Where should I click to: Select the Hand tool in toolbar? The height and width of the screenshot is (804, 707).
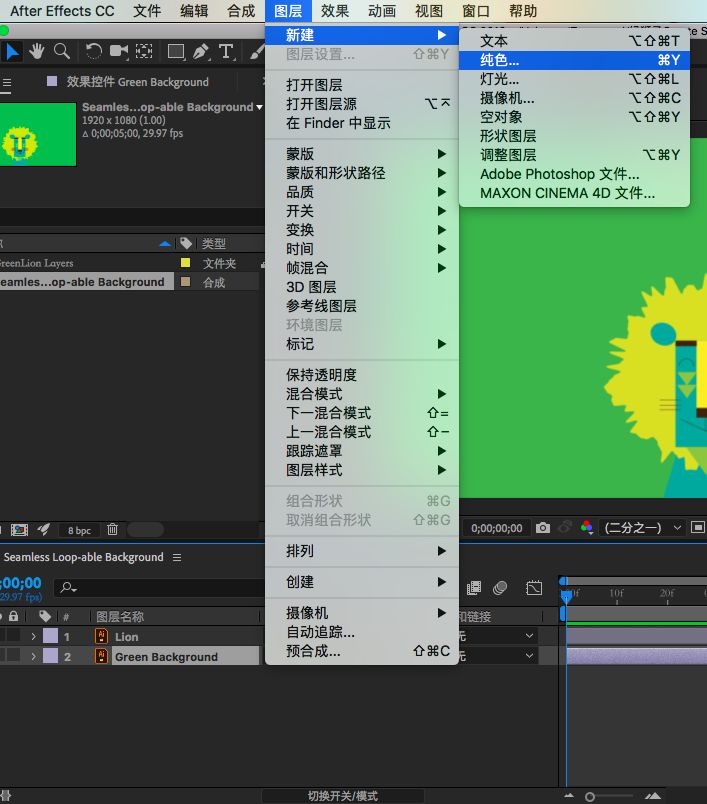tap(37, 51)
